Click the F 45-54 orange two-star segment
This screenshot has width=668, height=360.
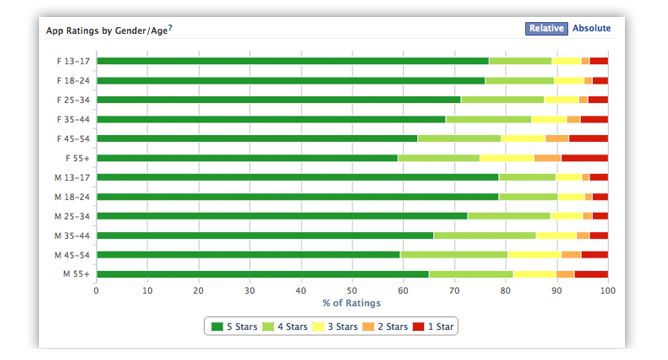[x=557, y=138]
